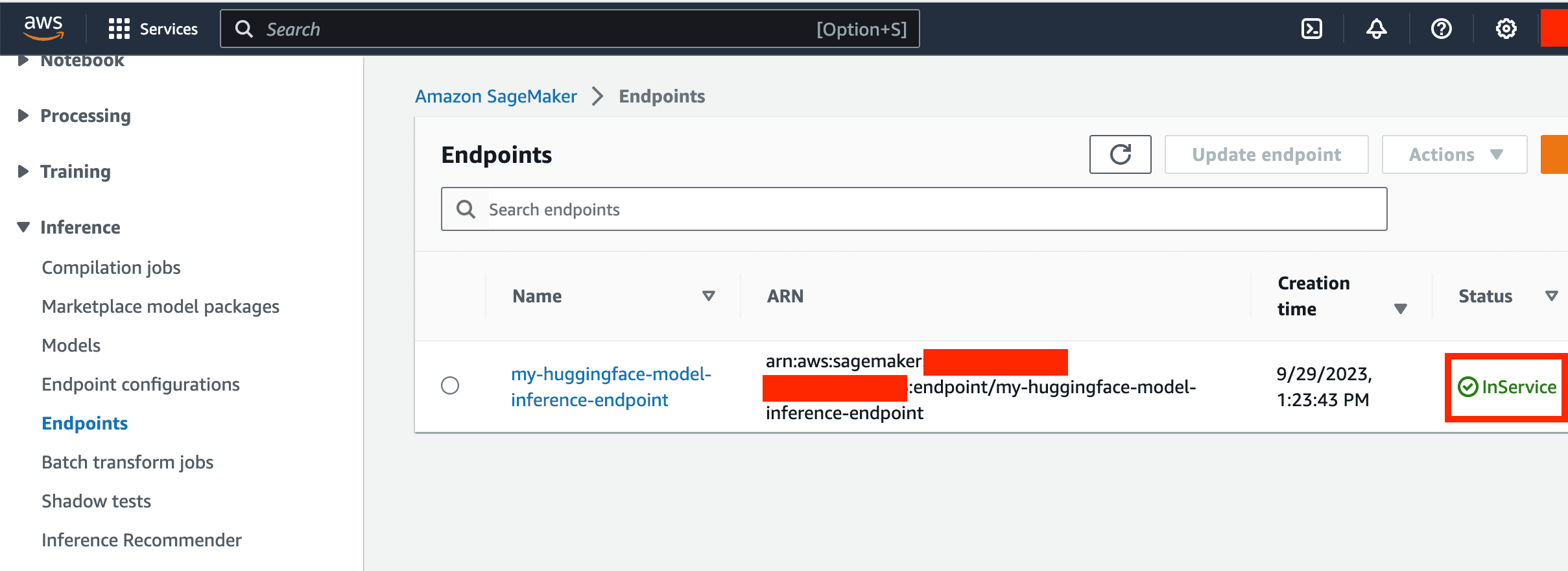Sort by Name column arrow

tap(709, 296)
